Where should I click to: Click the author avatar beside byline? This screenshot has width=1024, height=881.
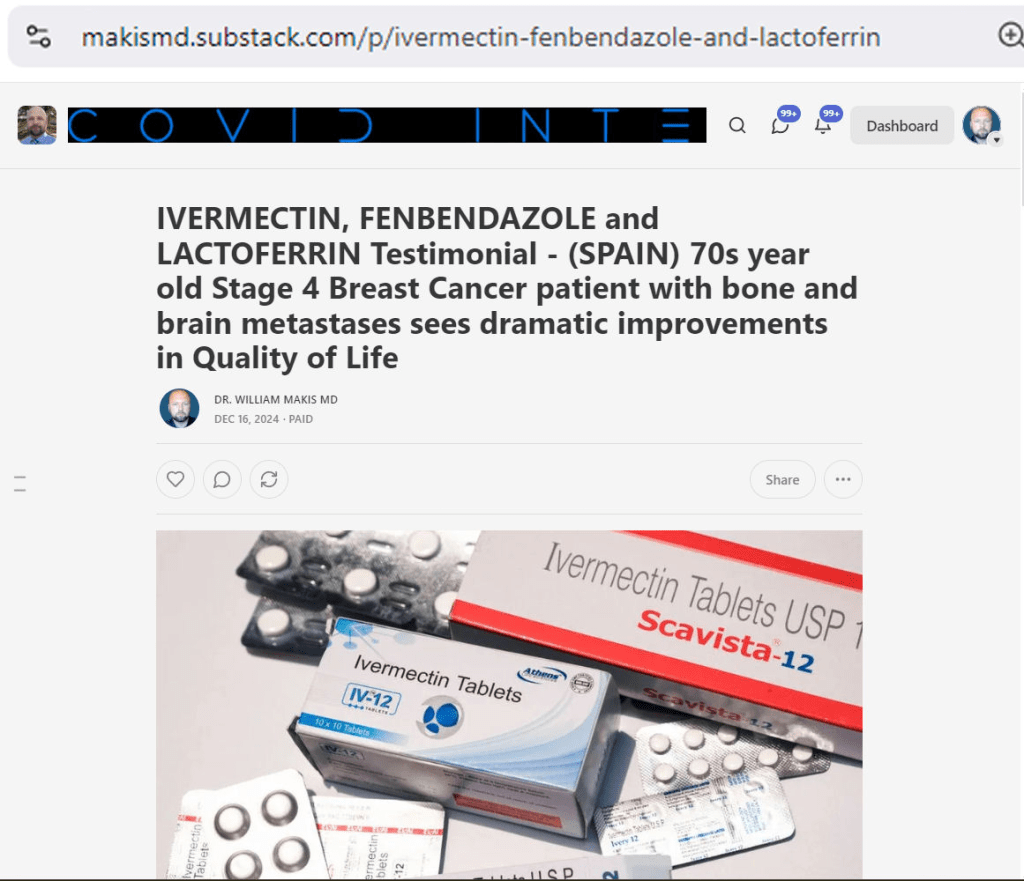pyautogui.click(x=180, y=409)
